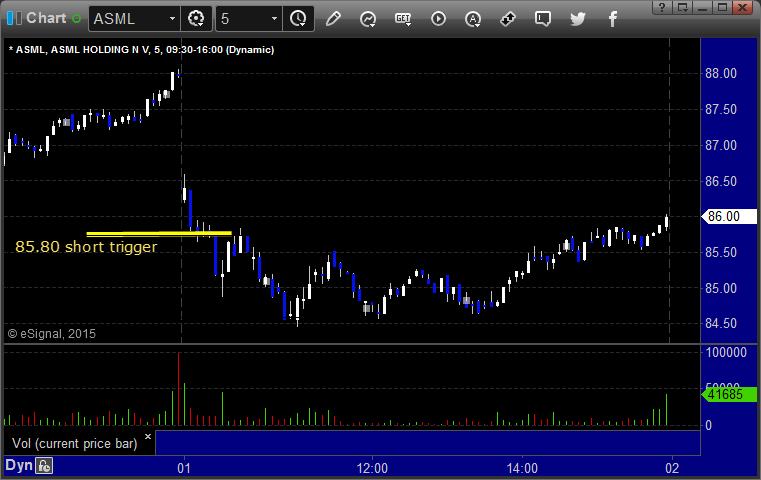Viewport: 761px width, 480px height.
Task: Click the 87.50 price axis label
Action: click(x=721, y=109)
